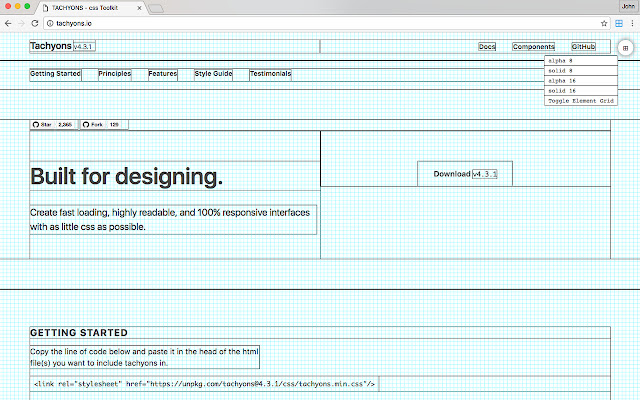Click the round grid overlay button
640x400 pixels.
point(625,48)
